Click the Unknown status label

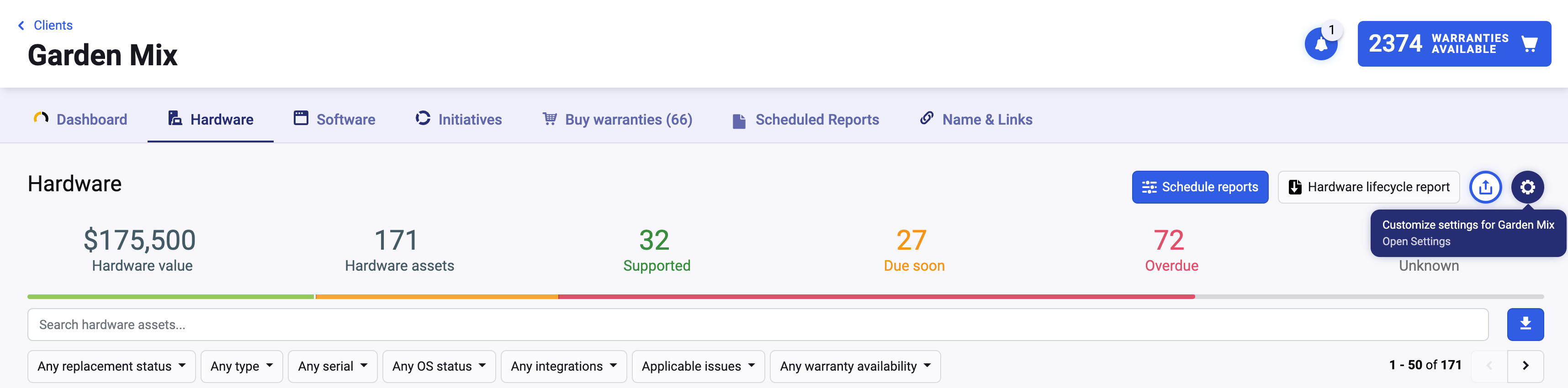click(1429, 266)
